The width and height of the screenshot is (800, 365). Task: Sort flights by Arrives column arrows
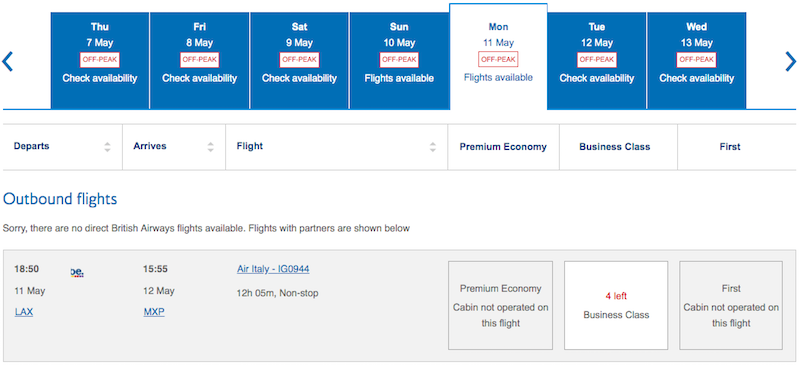pos(211,147)
